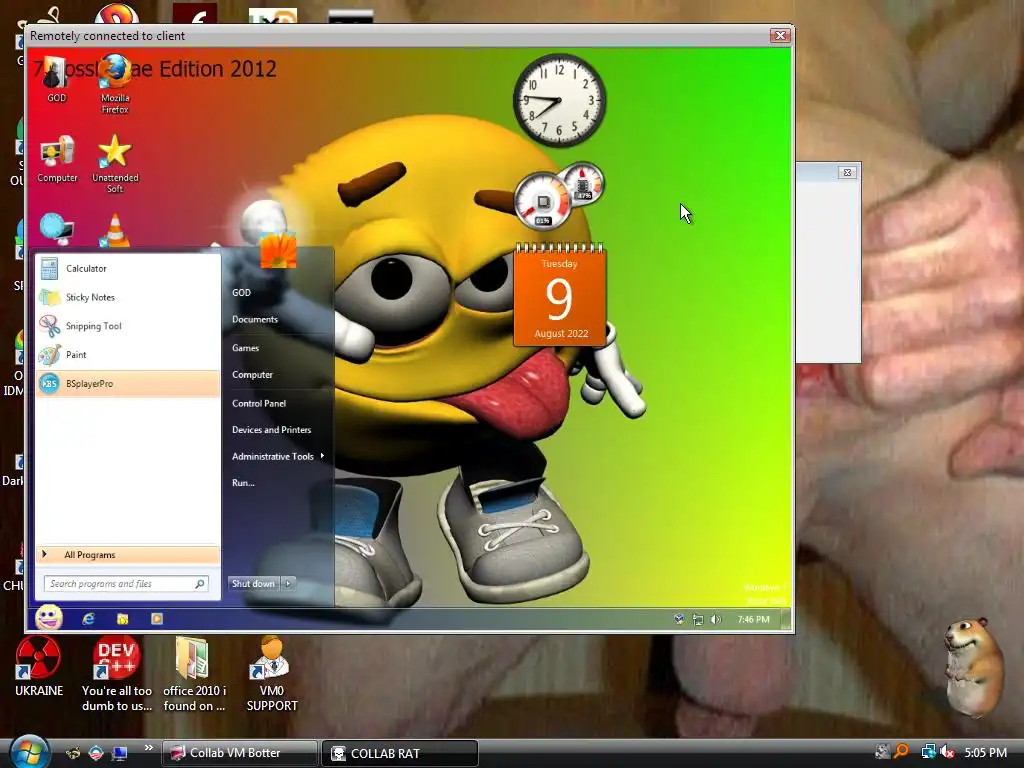Click the monitor icon in quick launch
The width and height of the screenshot is (1024, 768).
coord(120,753)
